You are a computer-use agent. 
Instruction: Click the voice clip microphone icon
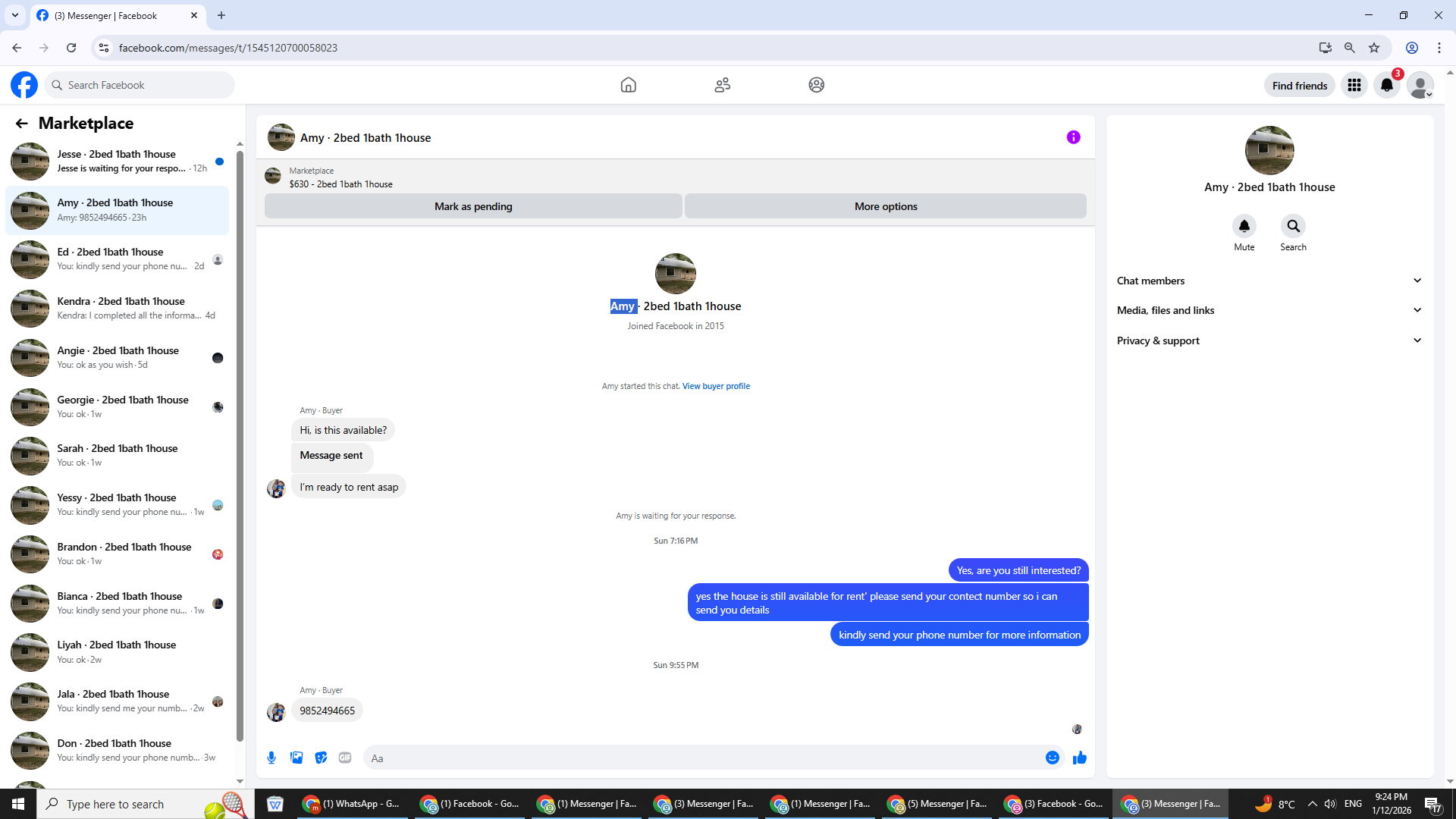(x=271, y=758)
